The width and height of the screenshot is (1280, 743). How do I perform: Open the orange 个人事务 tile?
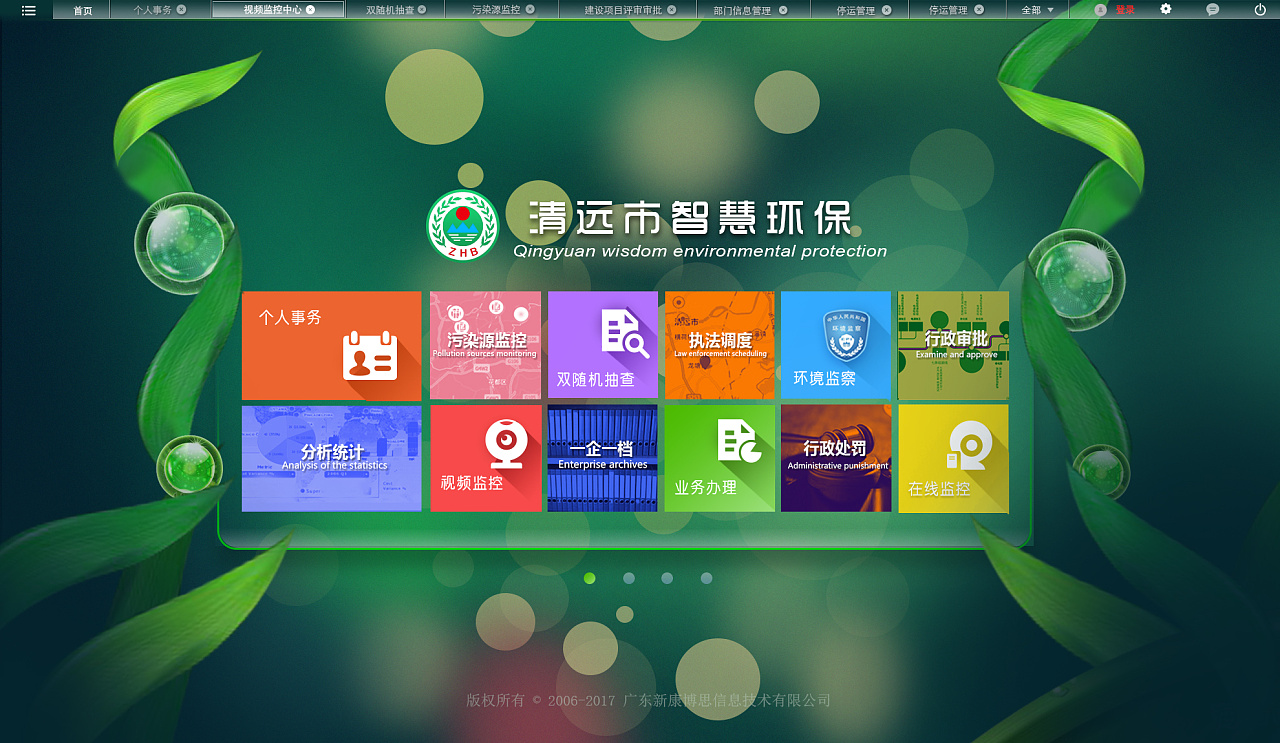[x=331, y=345]
